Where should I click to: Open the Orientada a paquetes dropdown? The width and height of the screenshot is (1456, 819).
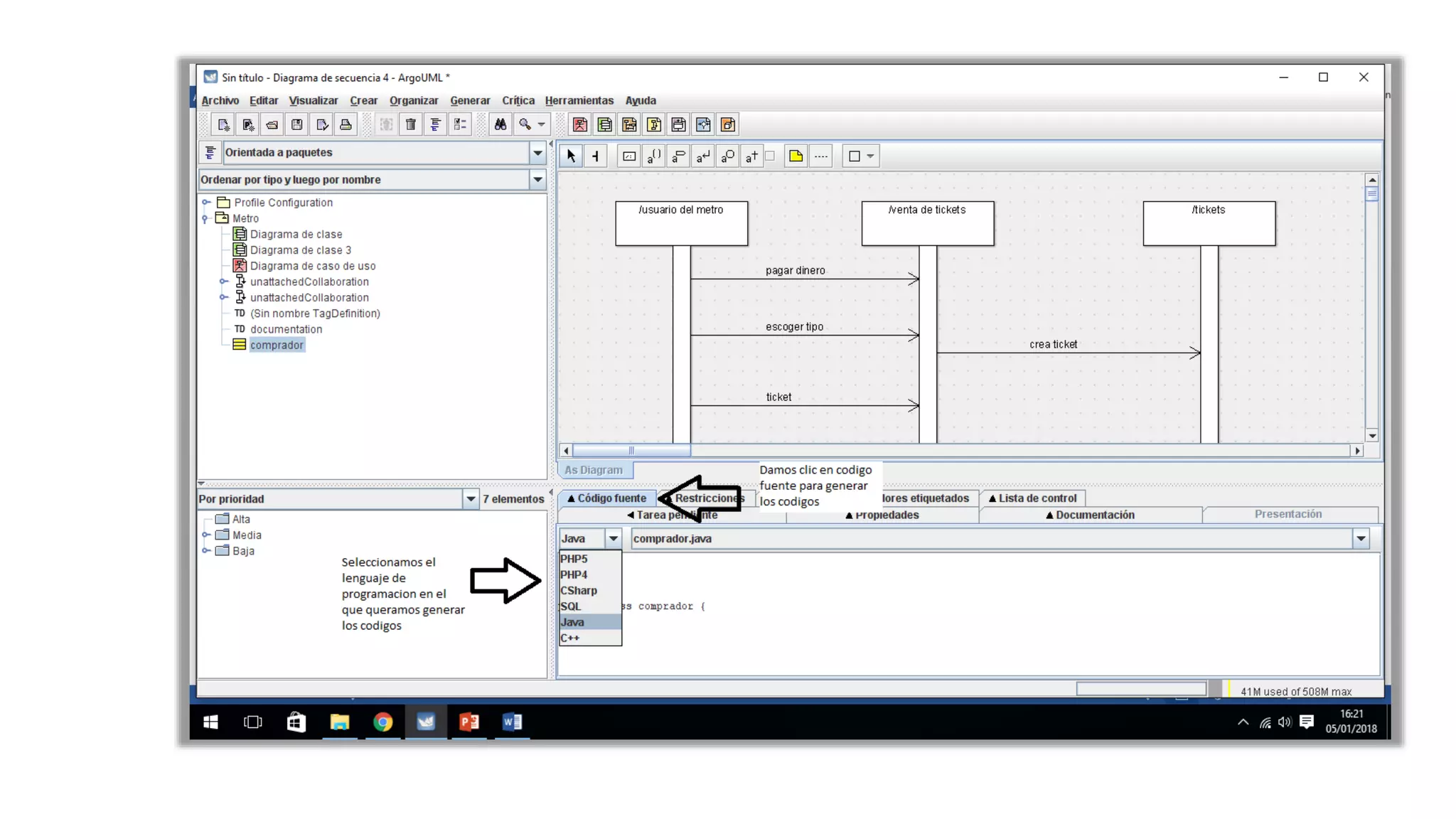pos(537,153)
